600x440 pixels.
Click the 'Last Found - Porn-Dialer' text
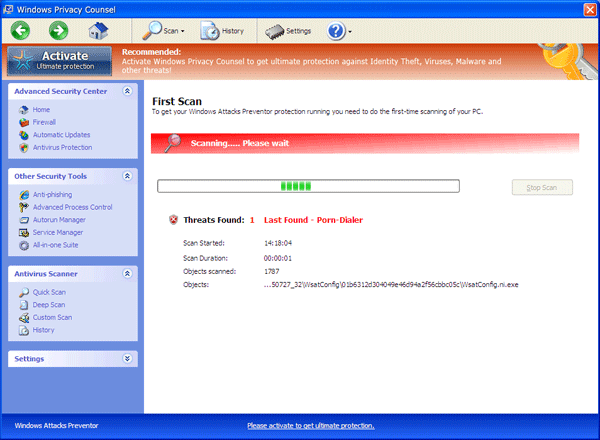pos(313,220)
